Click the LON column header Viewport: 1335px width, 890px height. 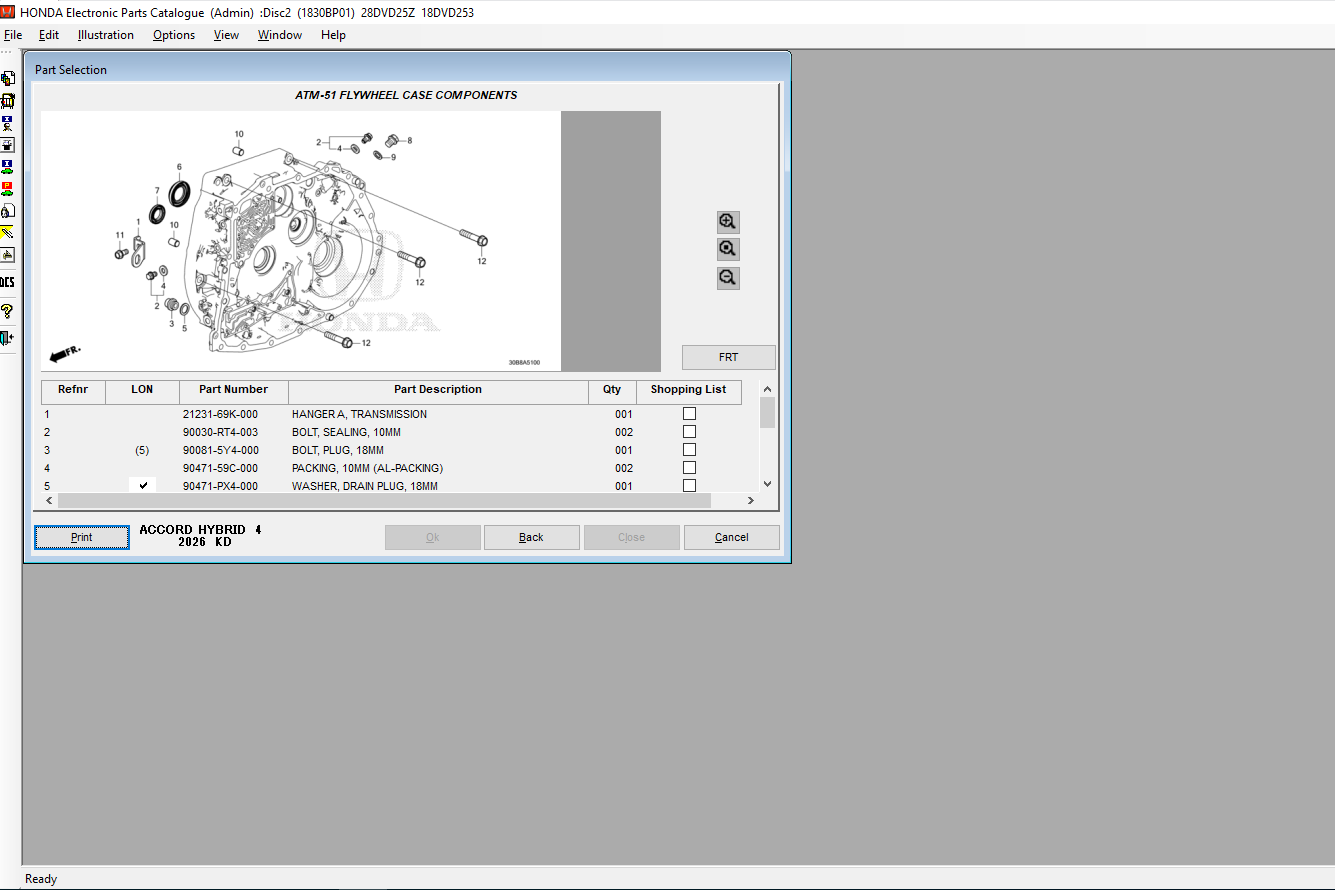point(142,390)
